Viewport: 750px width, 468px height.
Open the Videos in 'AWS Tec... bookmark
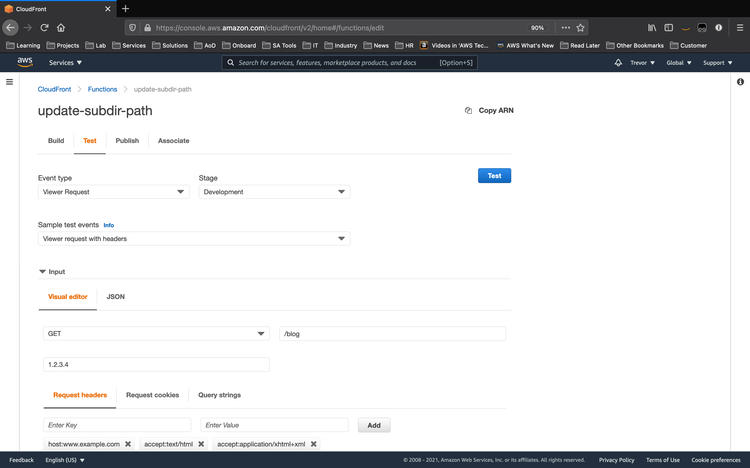(x=454, y=45)
